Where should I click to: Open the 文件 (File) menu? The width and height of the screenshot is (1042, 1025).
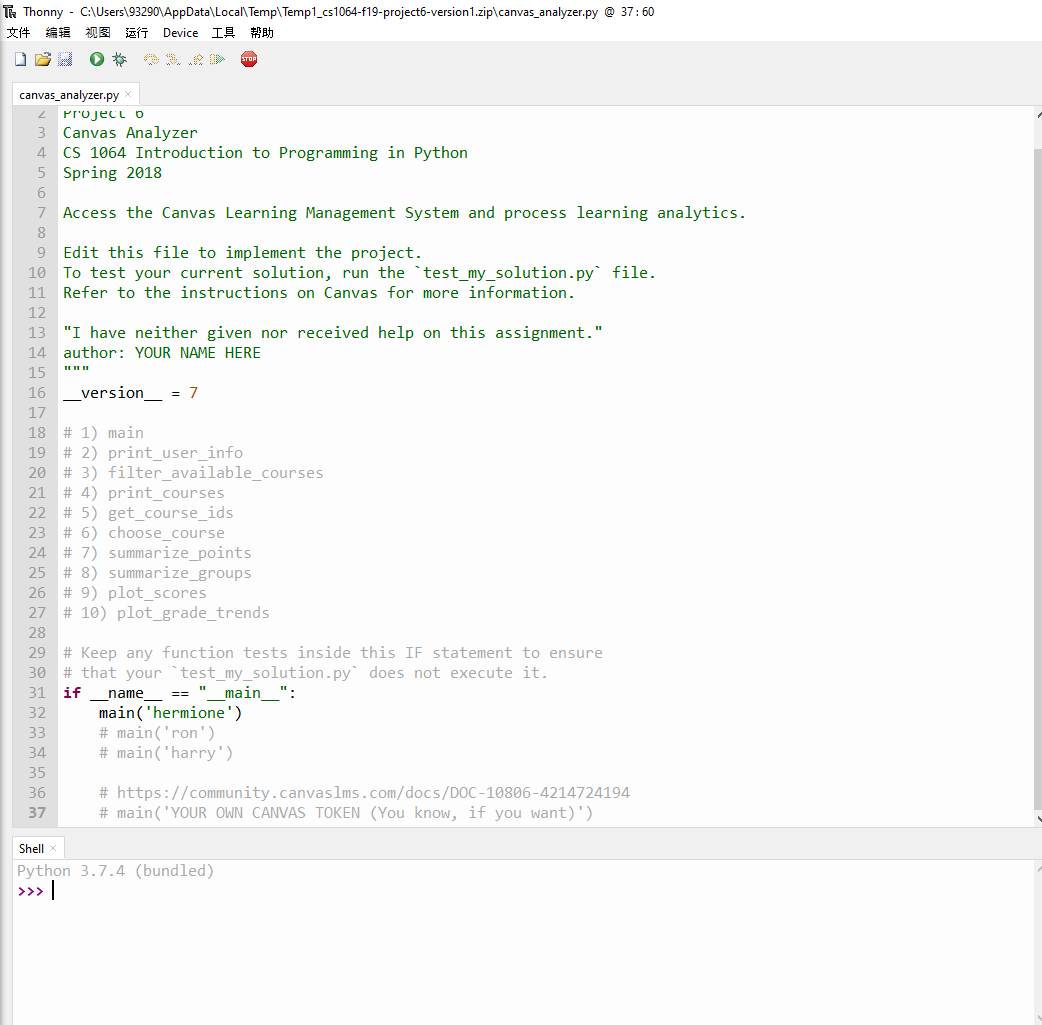19,33
